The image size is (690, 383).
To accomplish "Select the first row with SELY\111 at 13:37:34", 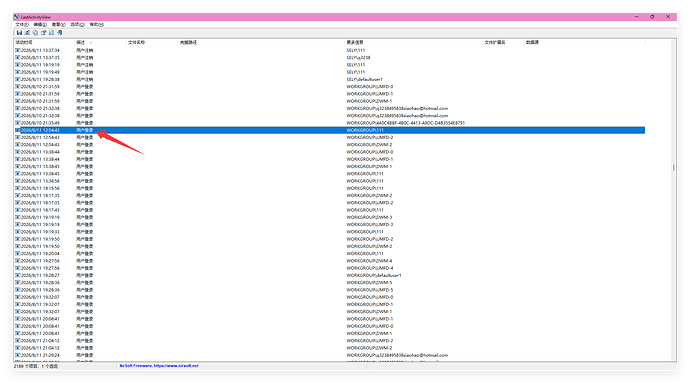I will point(330,50).
